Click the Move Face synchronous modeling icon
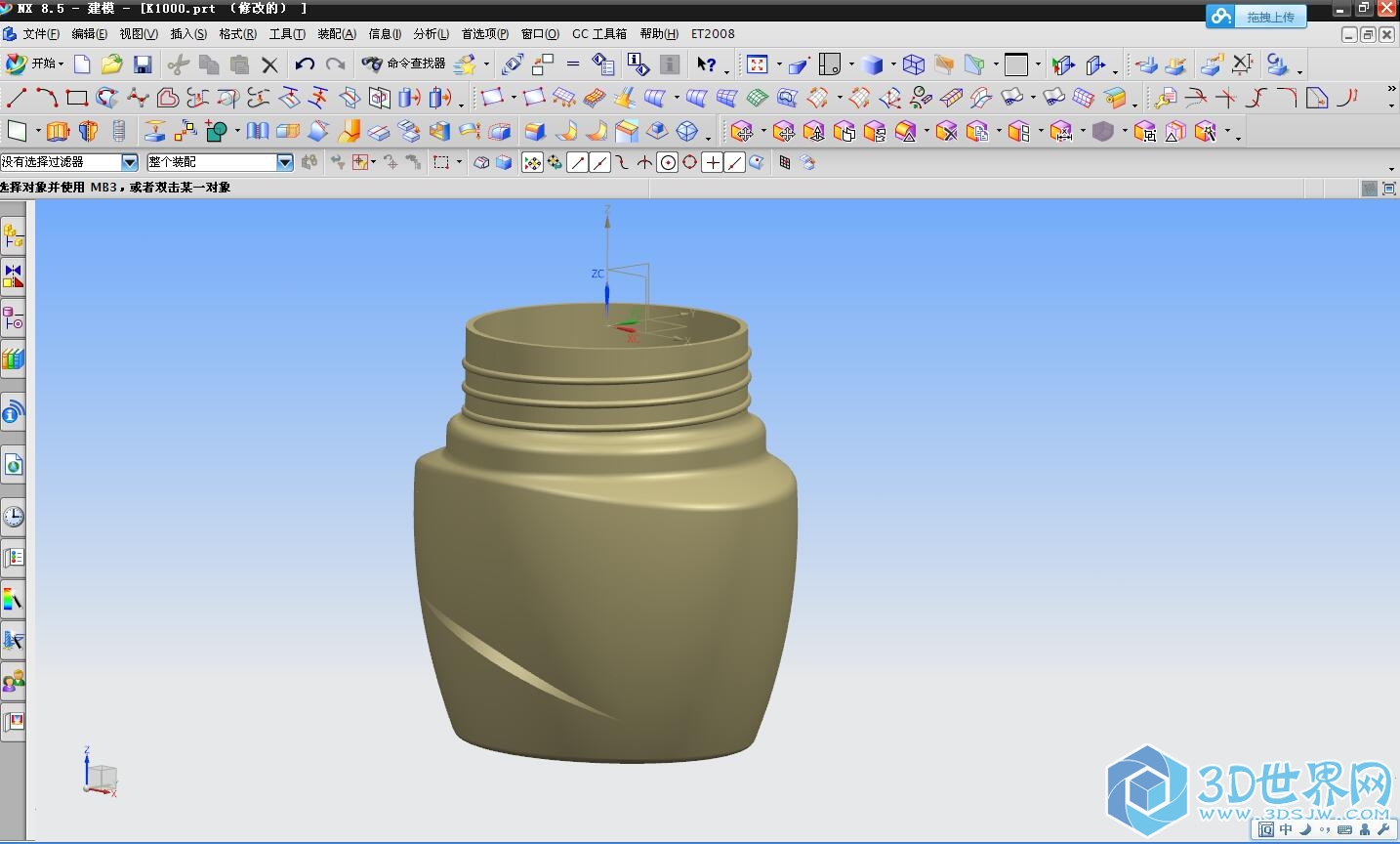Image resolution: width=1400 pixels, height=844 pixels. pos(741,131)
